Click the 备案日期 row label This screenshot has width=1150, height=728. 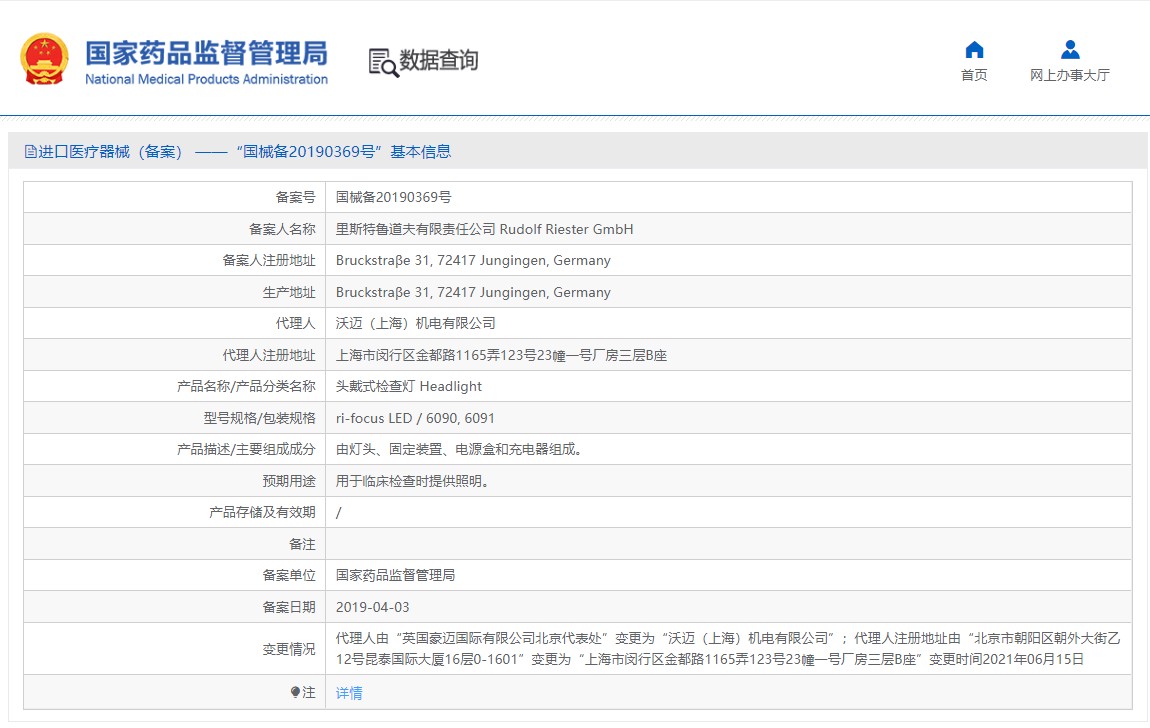pos(289,607)
